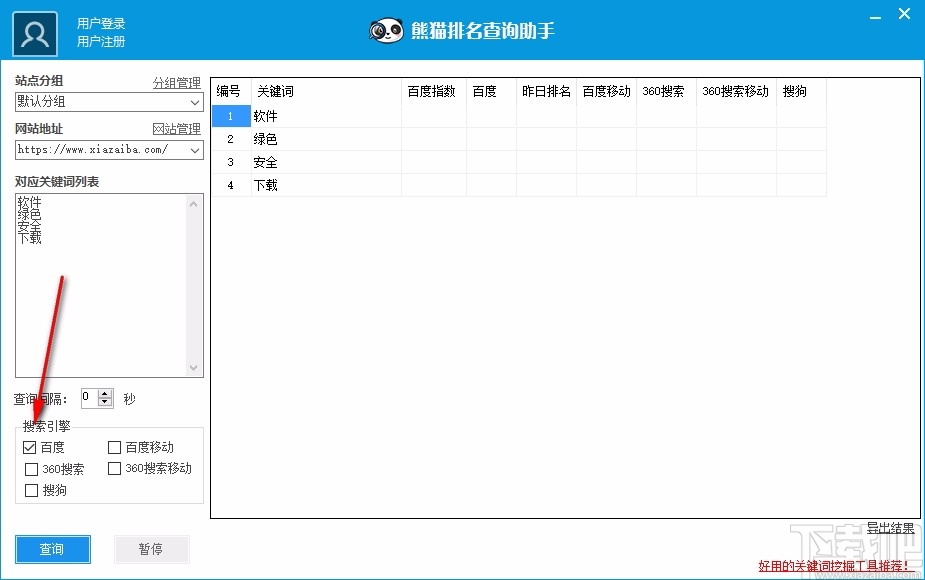Image resolution: width=925 pixels, height=580 pixels.
Task: Click the dropdown arrow on 默认分组
Action: click(x=193, y=102)
